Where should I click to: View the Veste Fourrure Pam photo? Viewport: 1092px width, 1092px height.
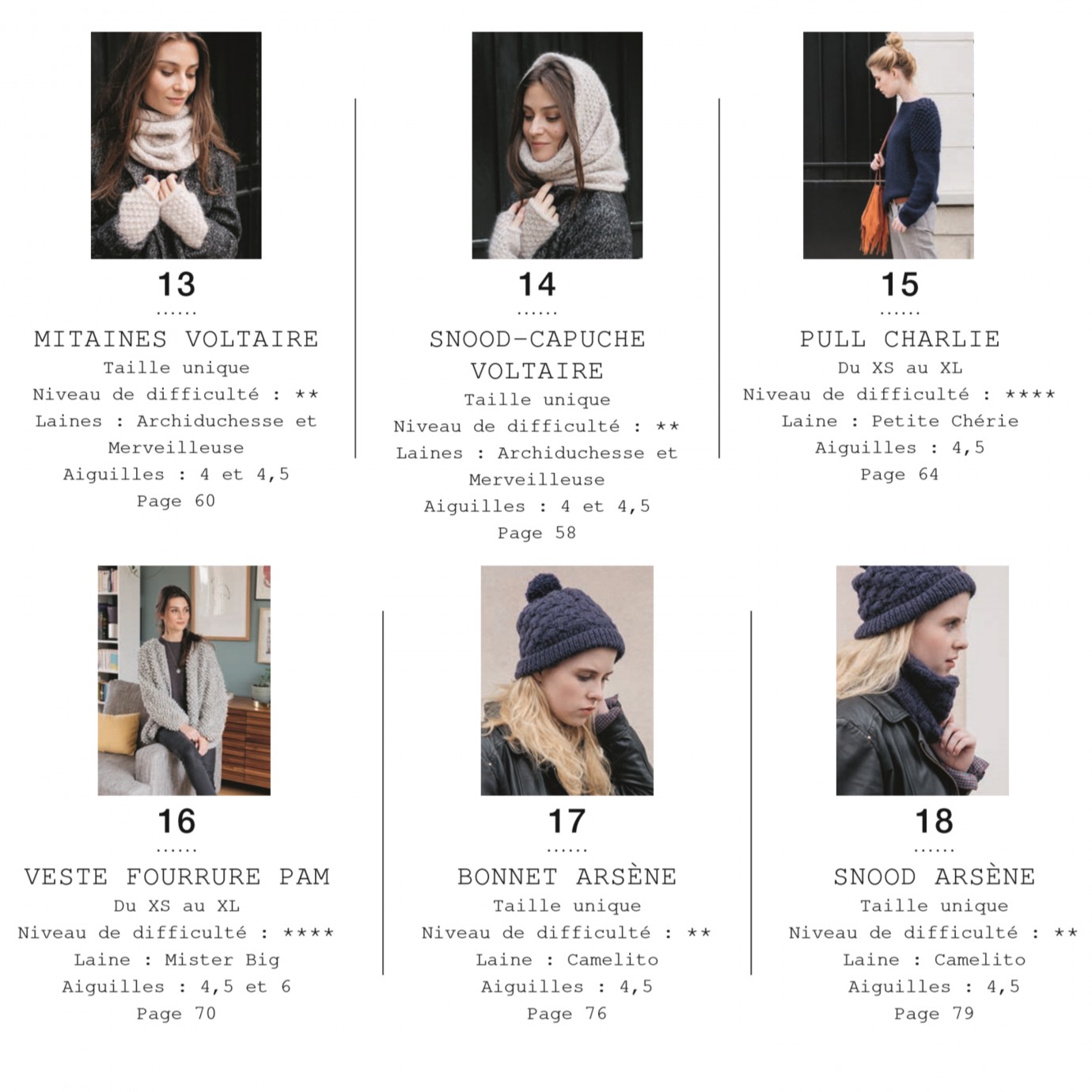(x=184, y=680)
